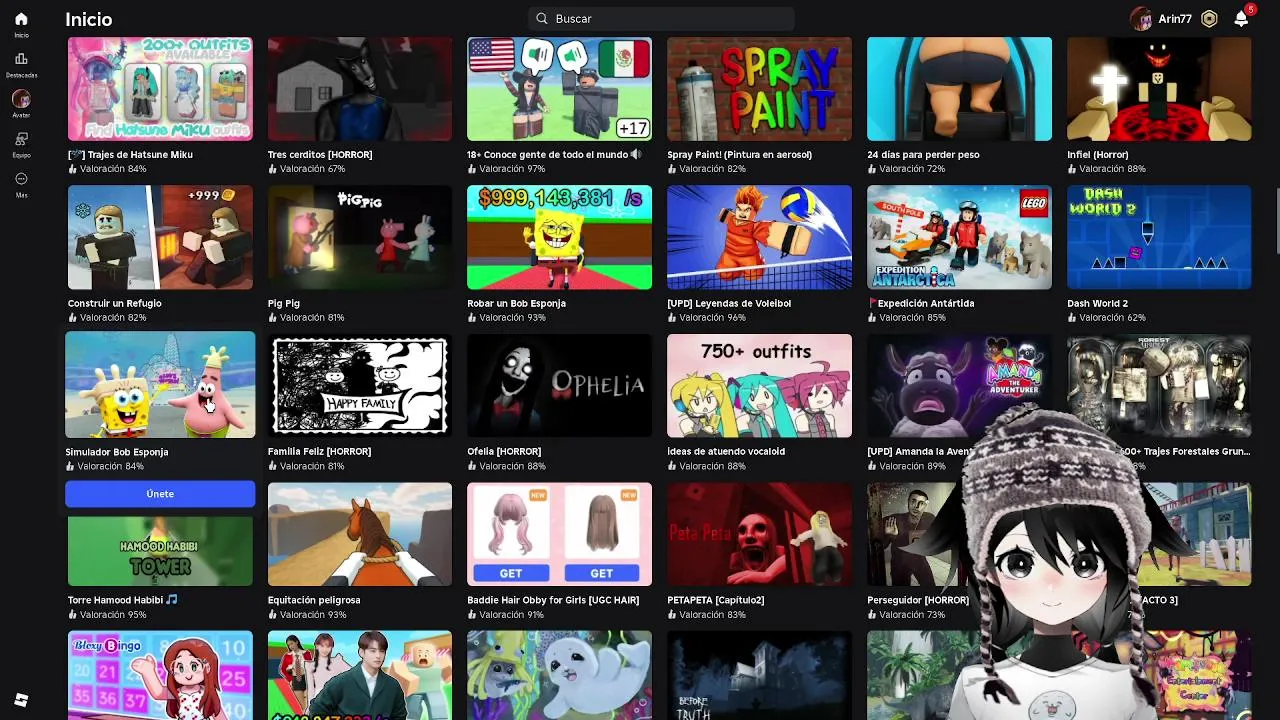The width and height of the screenshot is (1280, 720).
Task: Open Pig Pig game thumbnail
Action: [360, 237]
